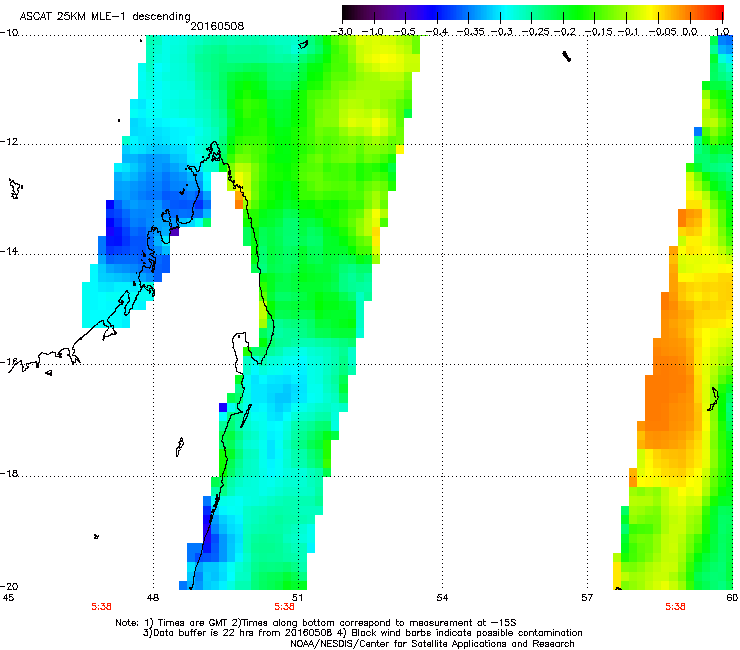Click the "NOAA/NESDIS/Center for Satellite Applications and Research" credit
Viewport: 740px width, 650px height.
tap(432, 643)
